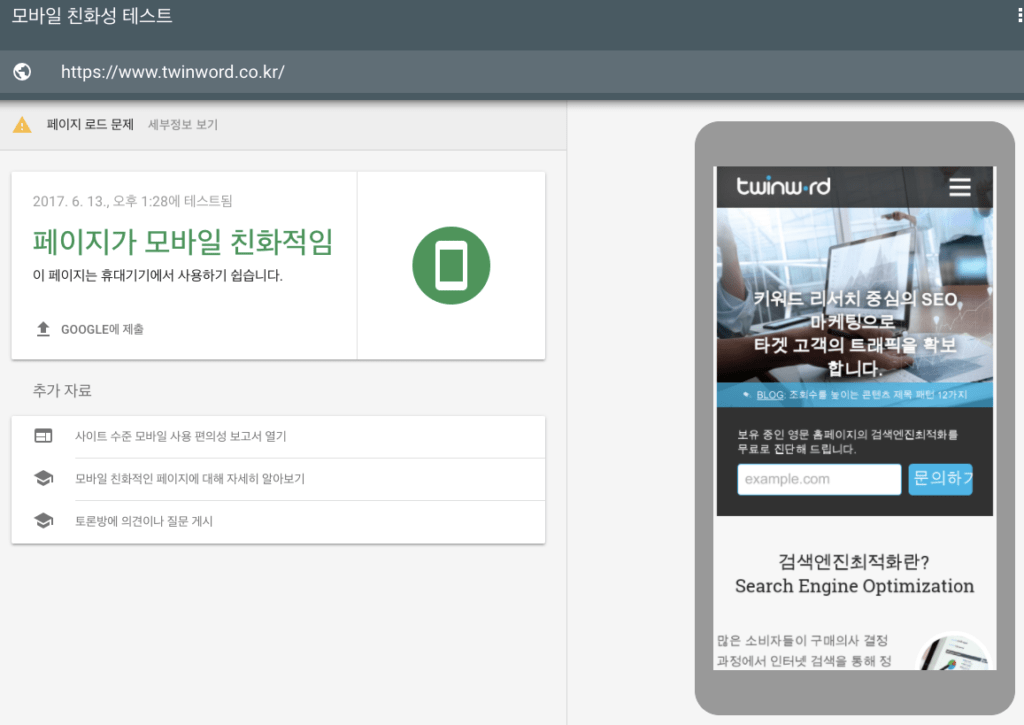
Task: Open the hamburger menu in the twinword preview
Action: (959, 187)
